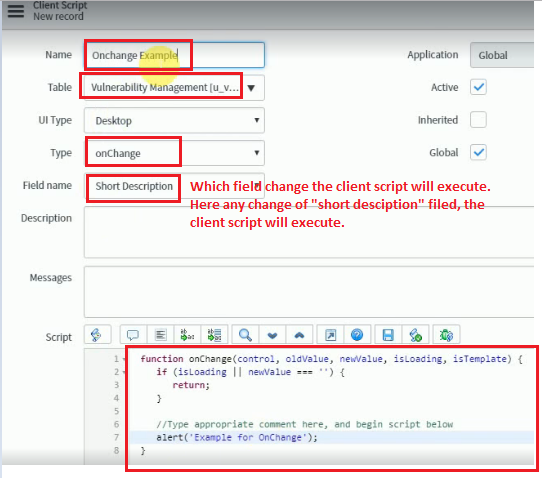Click the Find Previous up-chevron icon
The height and width of the screenshot is (478, 542).
point(299,335)
